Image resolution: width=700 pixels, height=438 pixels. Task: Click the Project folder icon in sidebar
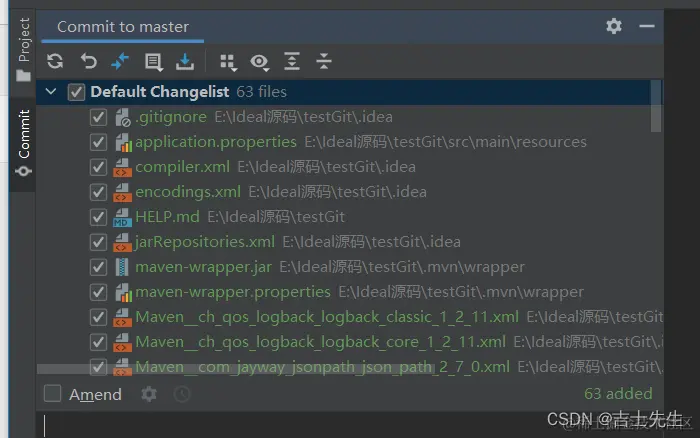(x=23, y=75)
